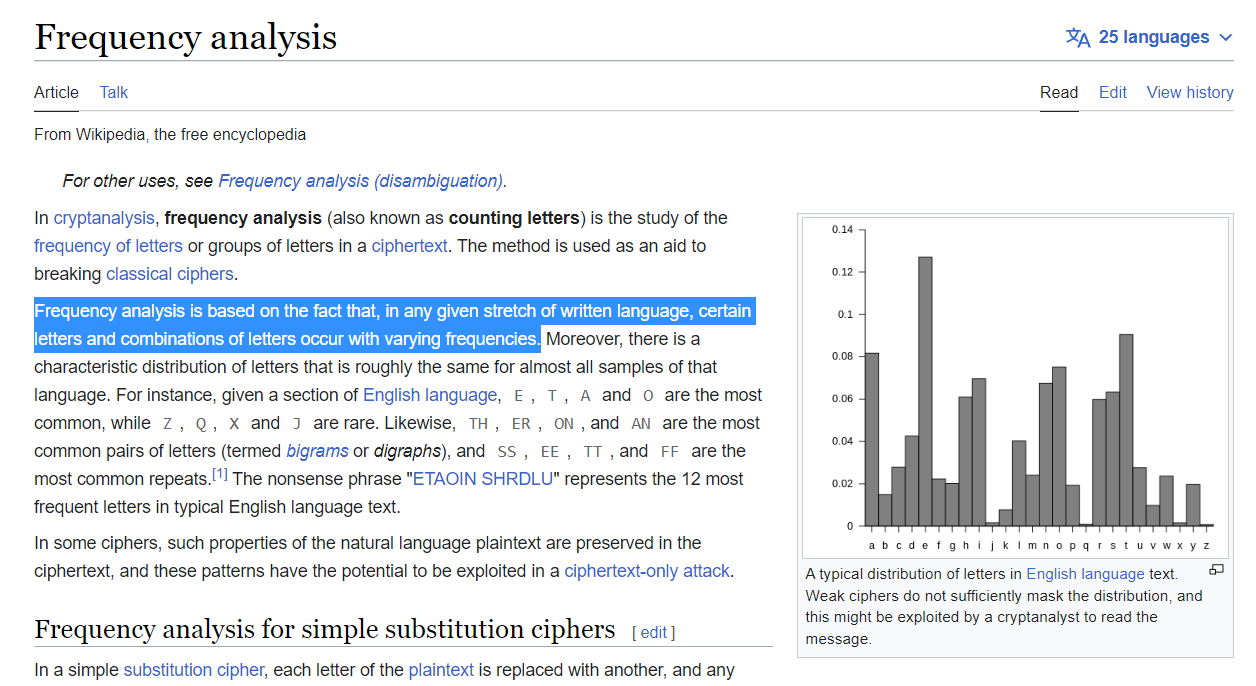Open the substitution cipher link

(194, 670)
